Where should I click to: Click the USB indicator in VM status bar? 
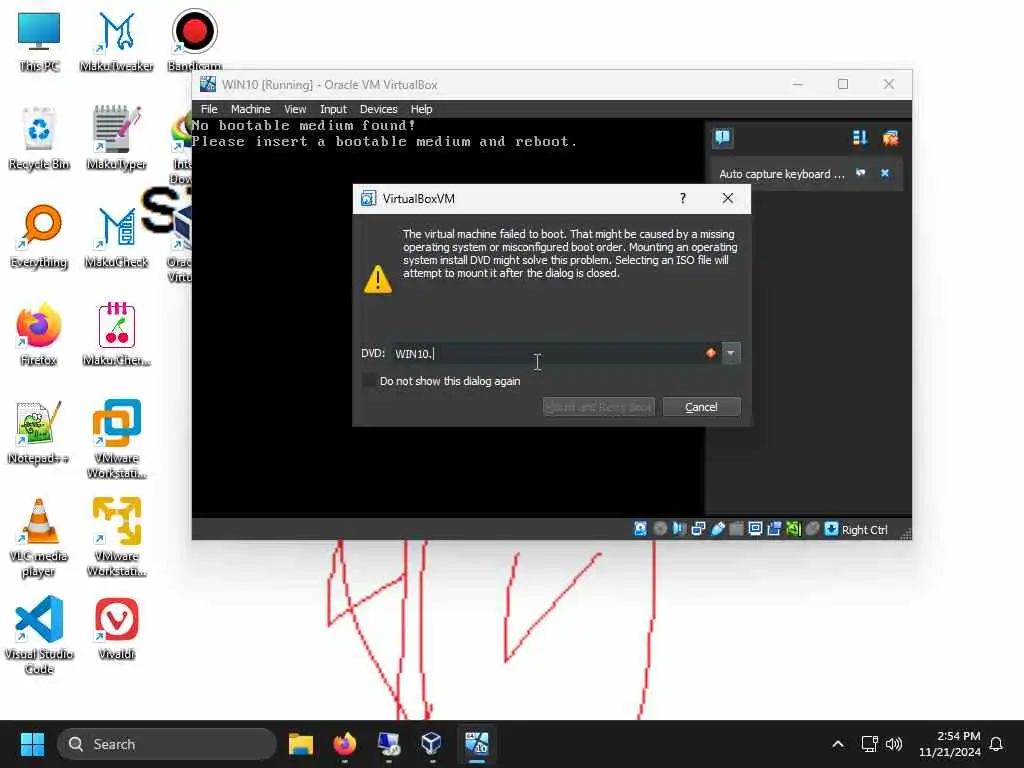(717, 529)
